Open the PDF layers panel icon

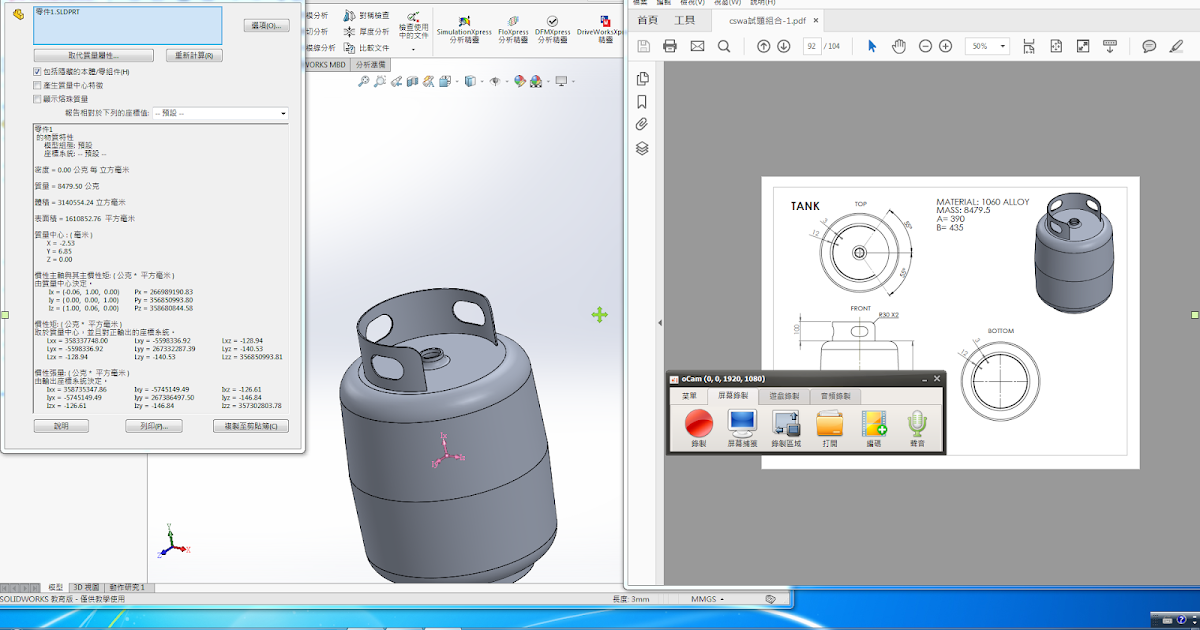tap(642, 148)
